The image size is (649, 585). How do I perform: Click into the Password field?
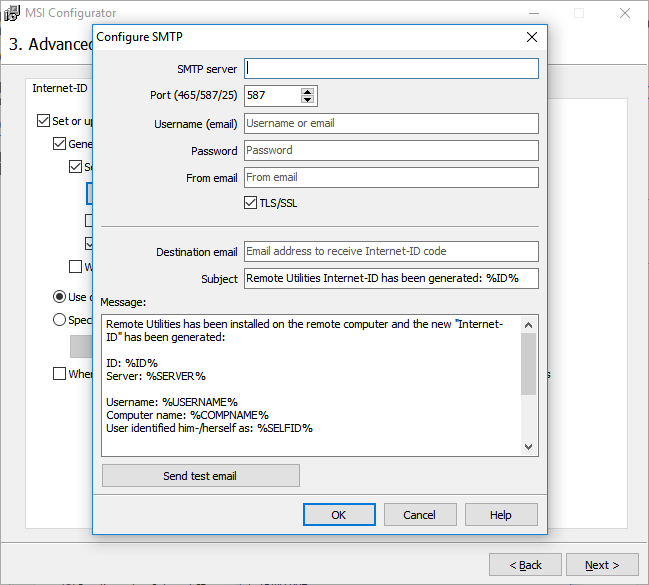coord(391,150)
